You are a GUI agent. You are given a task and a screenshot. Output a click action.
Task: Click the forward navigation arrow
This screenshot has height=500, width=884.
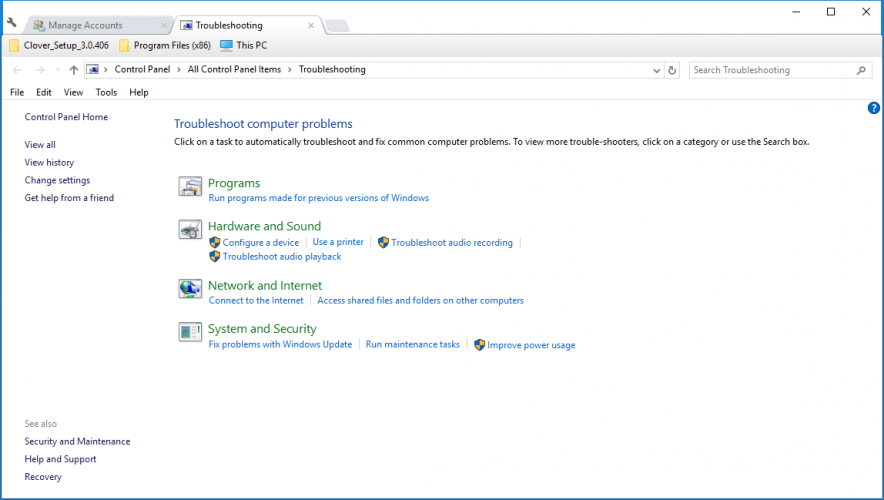pos(39,70)
